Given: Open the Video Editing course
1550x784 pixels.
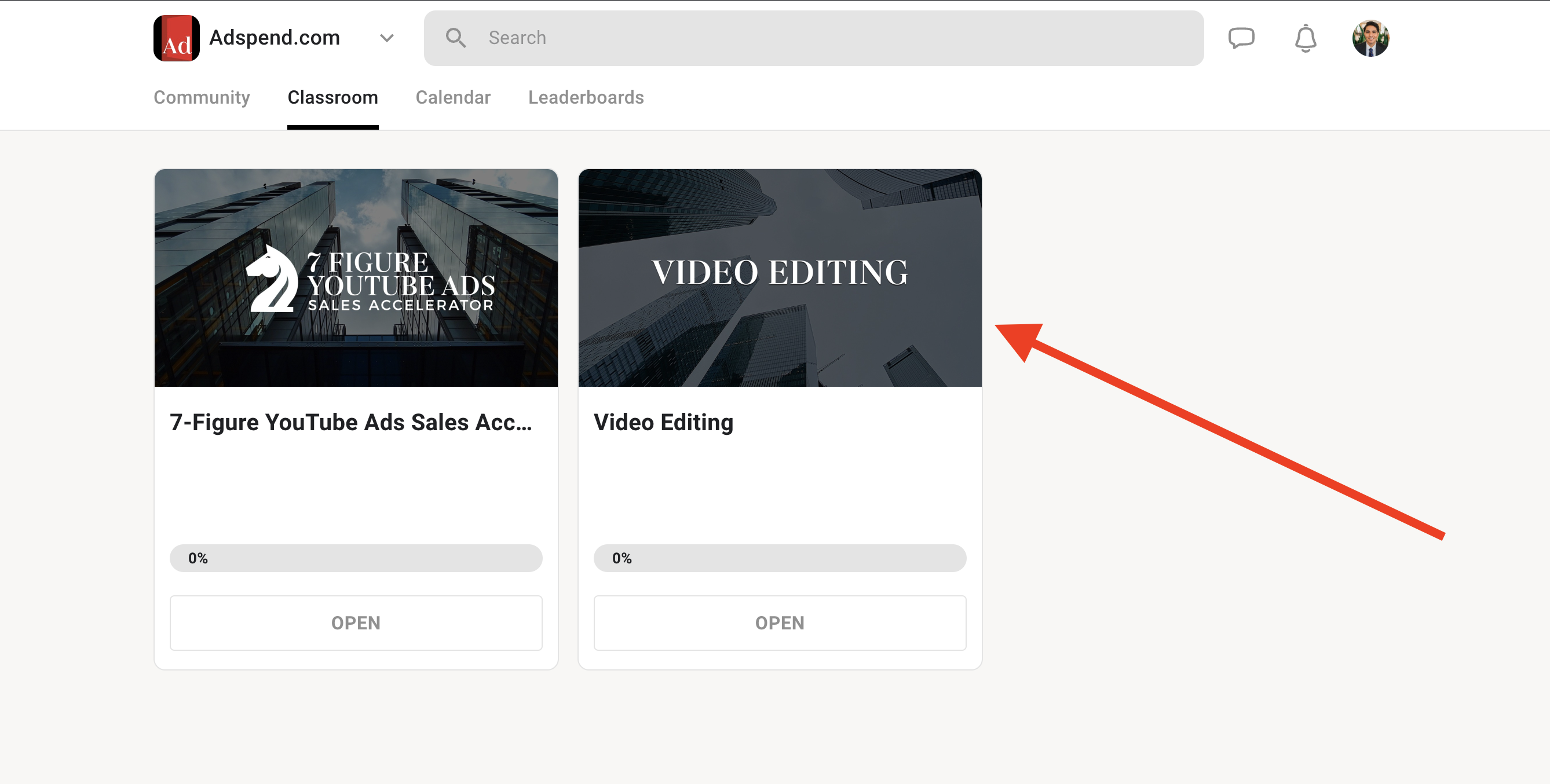Looking at the screenshot, I should click(780, 623).
